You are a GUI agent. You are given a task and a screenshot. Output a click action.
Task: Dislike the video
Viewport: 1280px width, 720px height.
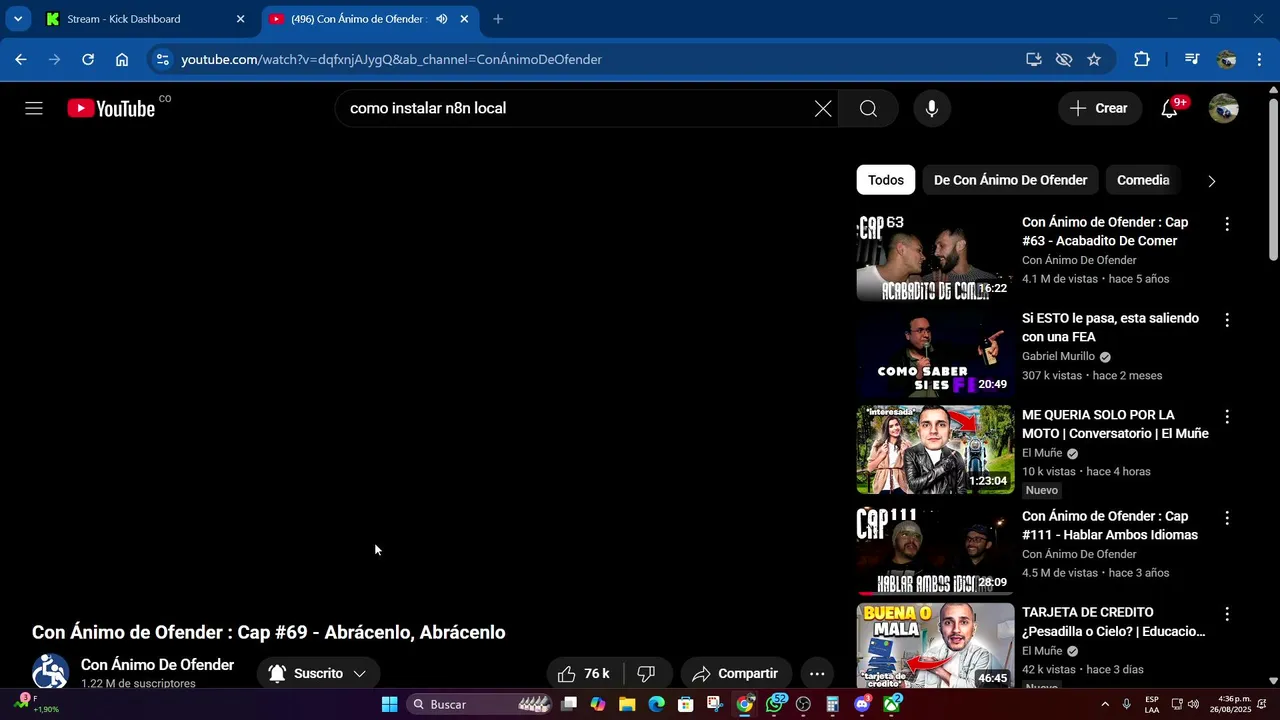point(646,674)
